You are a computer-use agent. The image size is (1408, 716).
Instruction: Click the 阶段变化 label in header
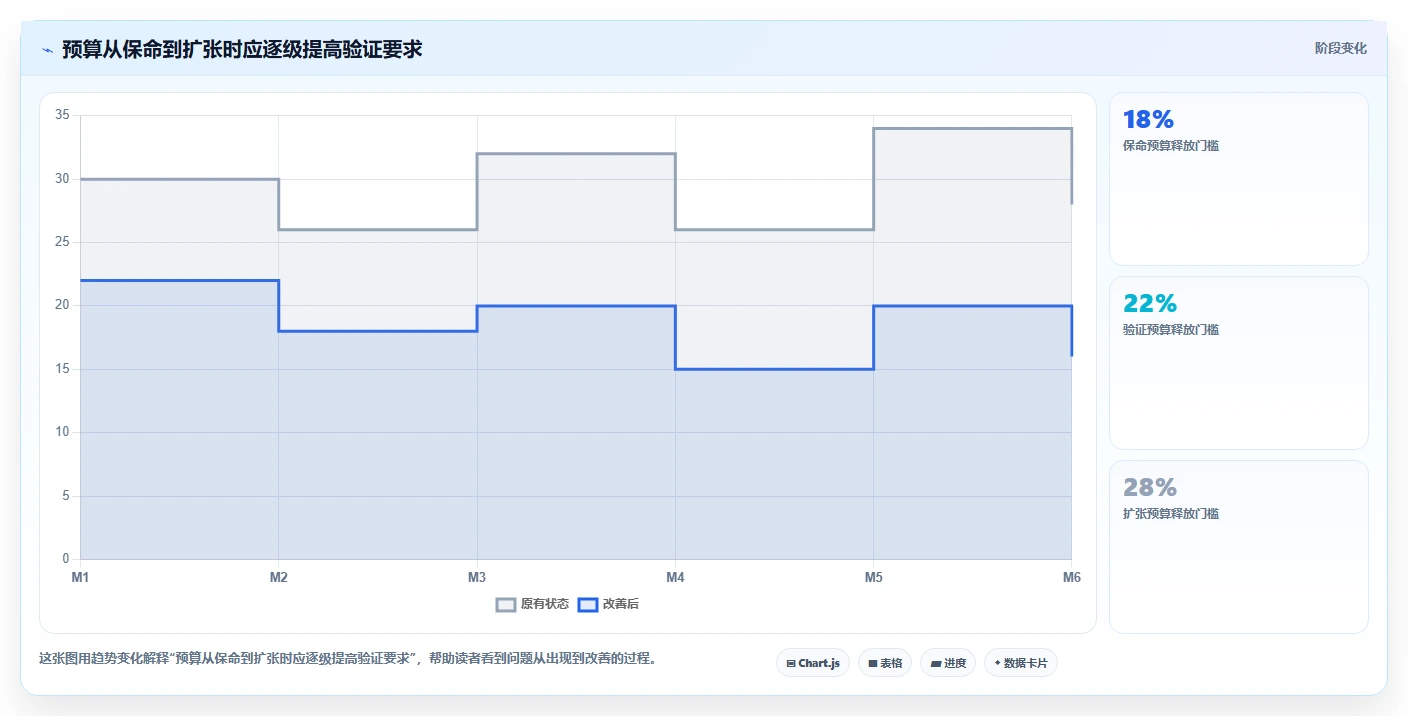click(x=1341, y=48)
